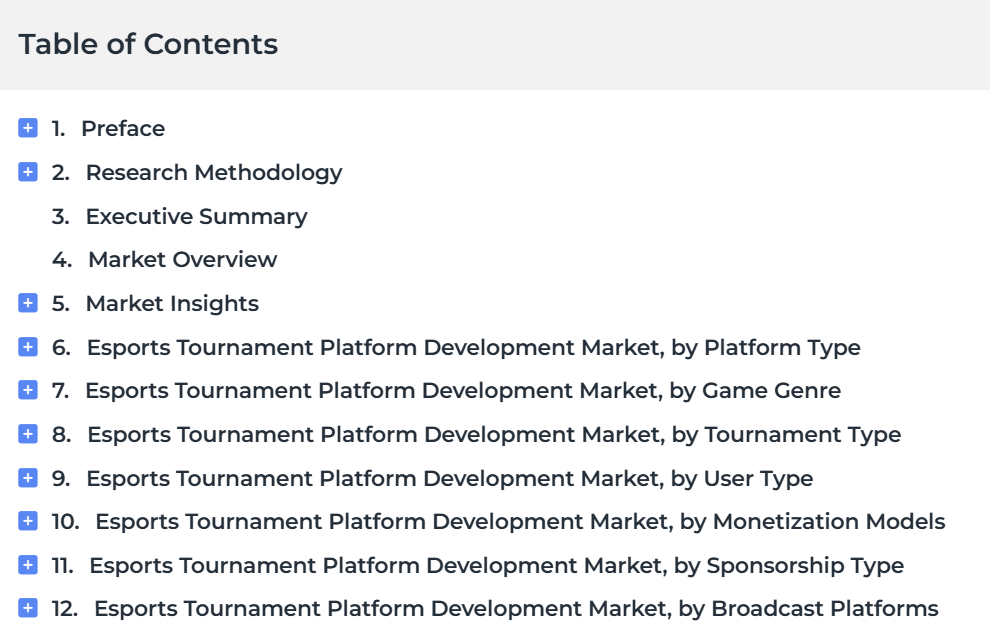Select the Market Insights heading
Image resolution: width=990 pixels, height=631 pixels.
172,304
